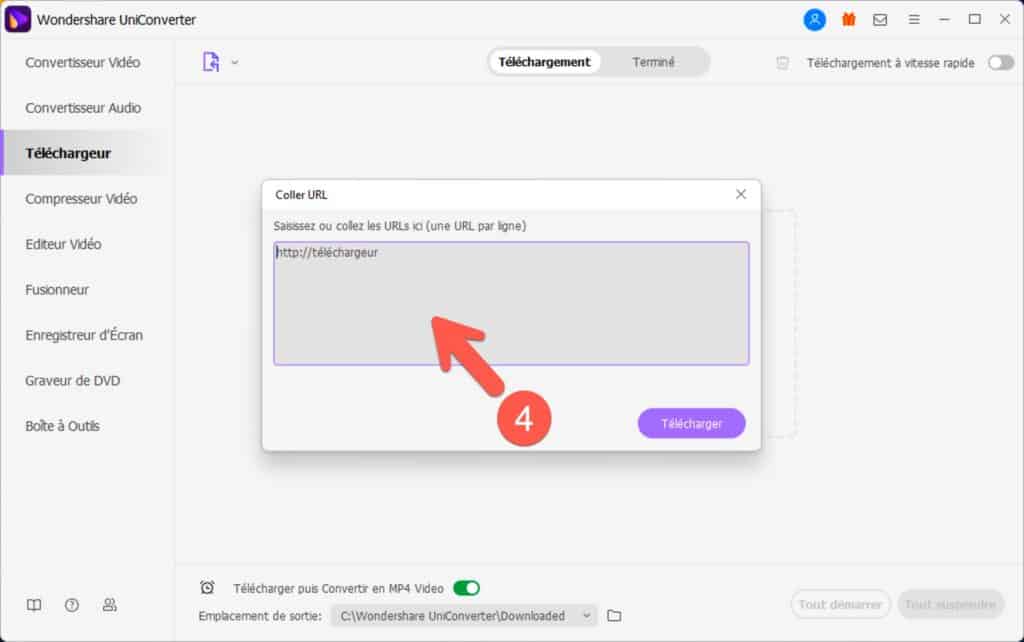This screenshot has width=1024, height=642.
Task: Click the Wondershare UniConverter logo icon
Action: pos(18,19)
